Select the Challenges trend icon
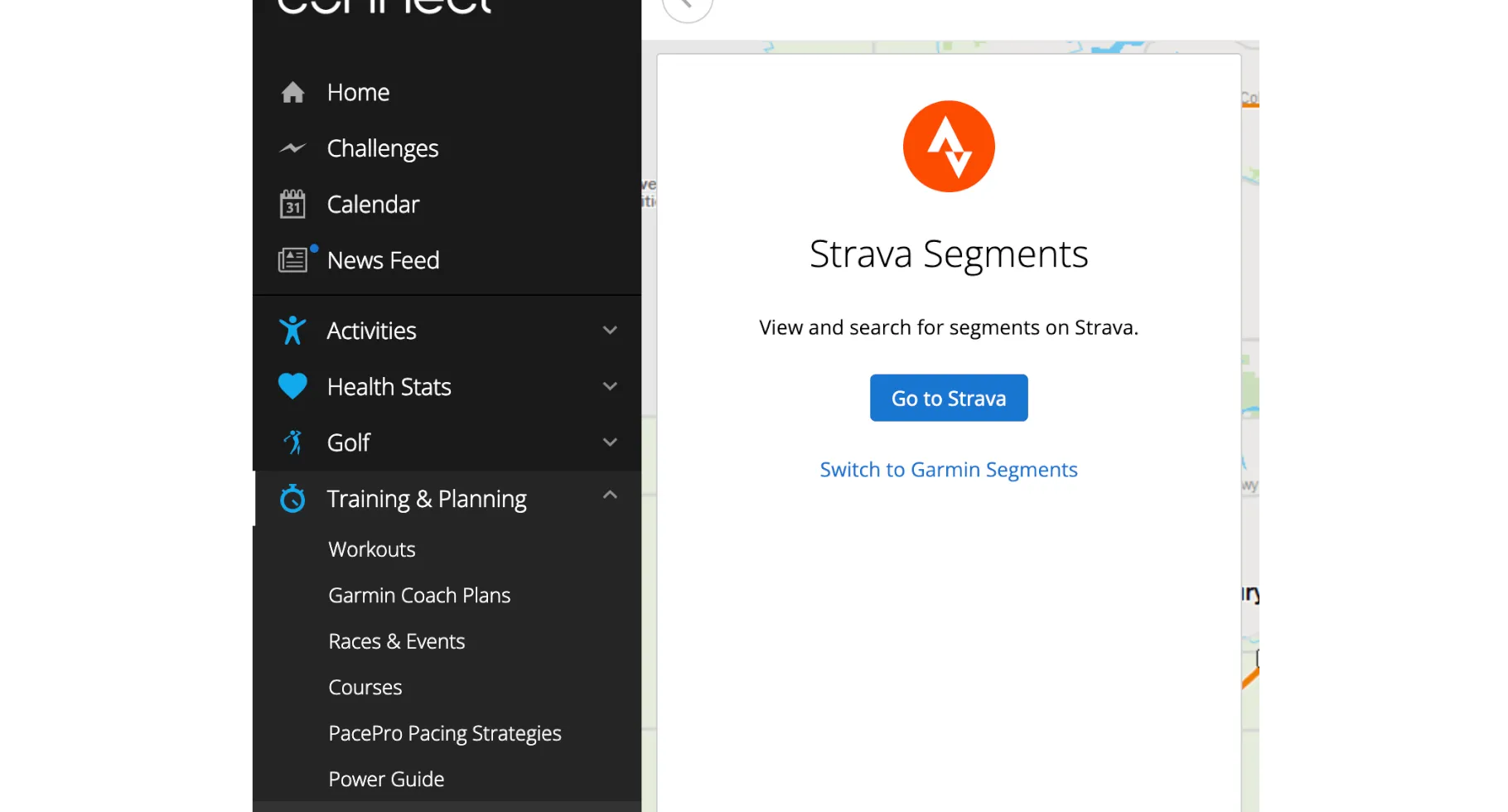 point(293,147)
